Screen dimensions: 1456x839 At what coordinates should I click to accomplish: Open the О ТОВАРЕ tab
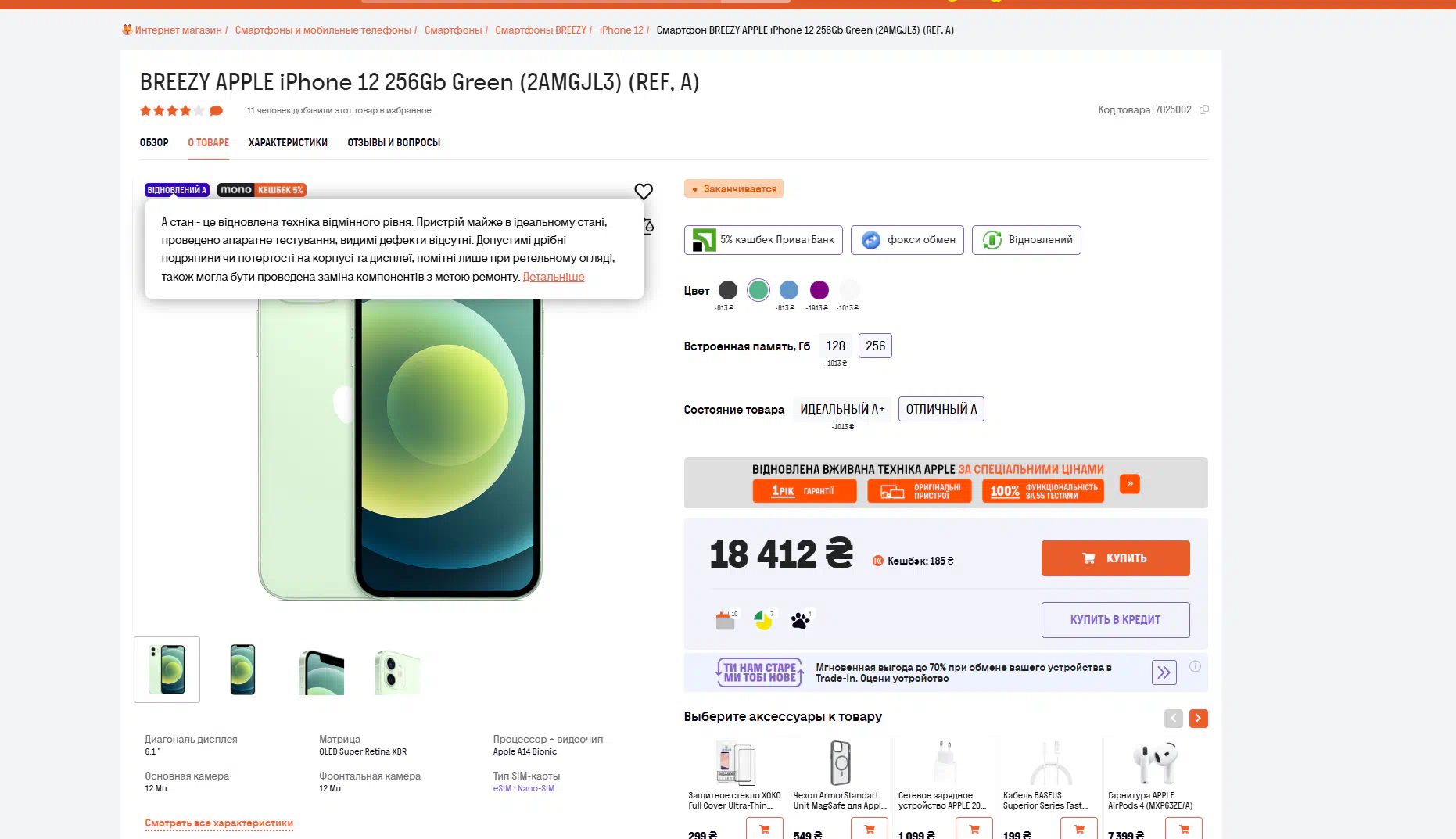(x=208, y=142)
